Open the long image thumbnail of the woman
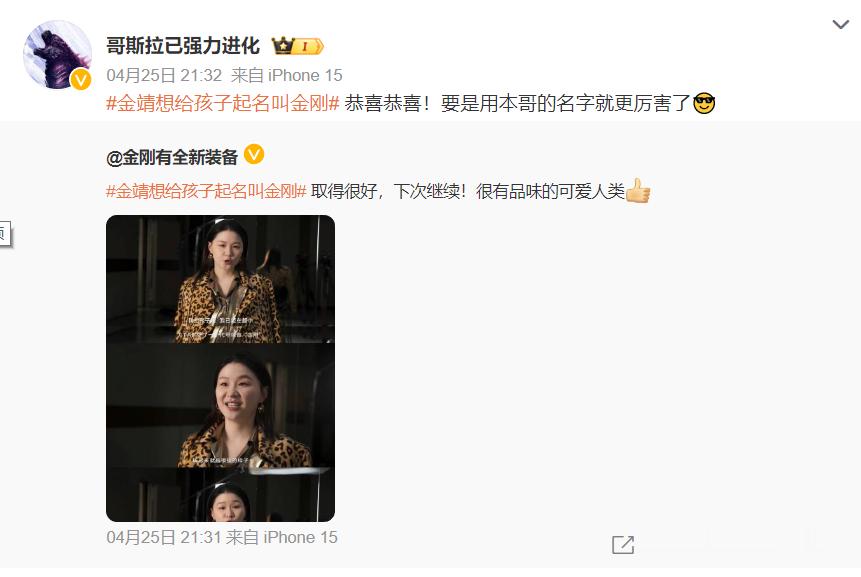The height and width of the screenshot is (577, 861). click(x=220, y=368)
